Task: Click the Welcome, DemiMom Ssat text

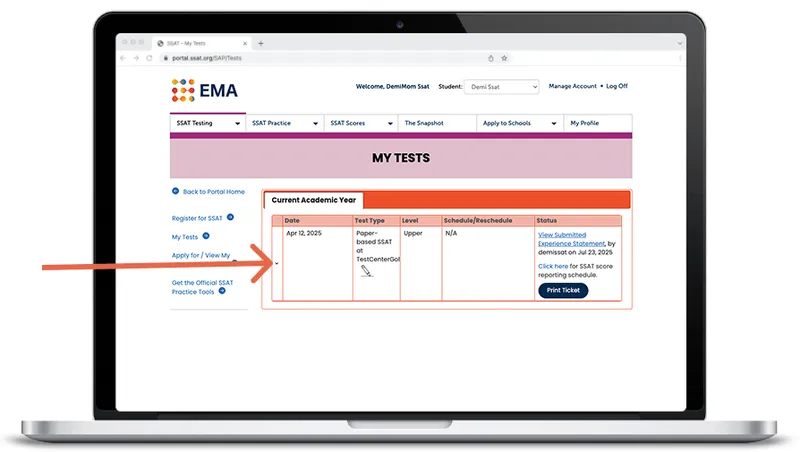Action: coord(392,86)
